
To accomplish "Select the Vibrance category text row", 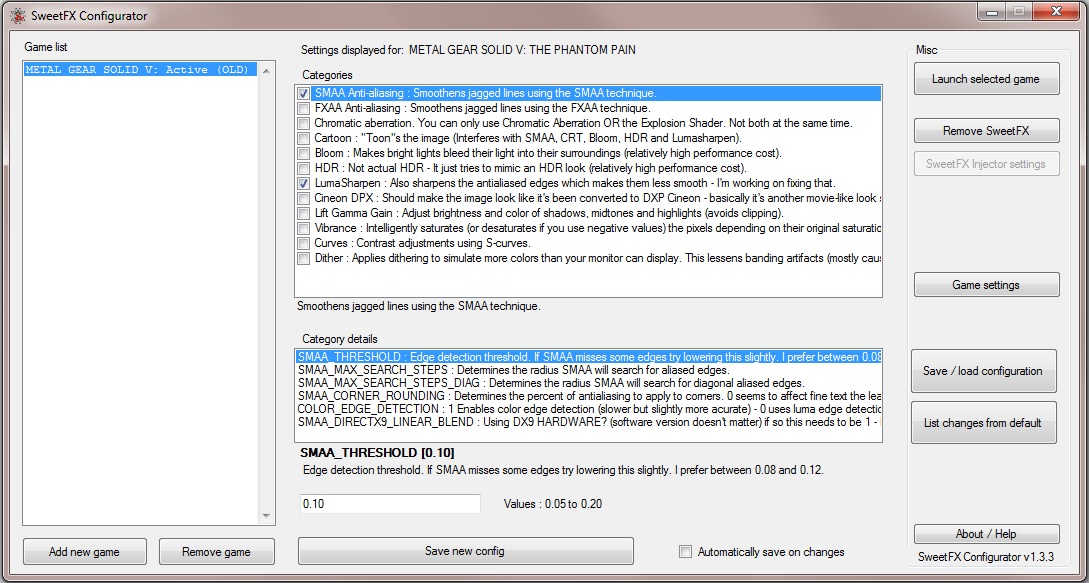I will [x=597, y=228].
